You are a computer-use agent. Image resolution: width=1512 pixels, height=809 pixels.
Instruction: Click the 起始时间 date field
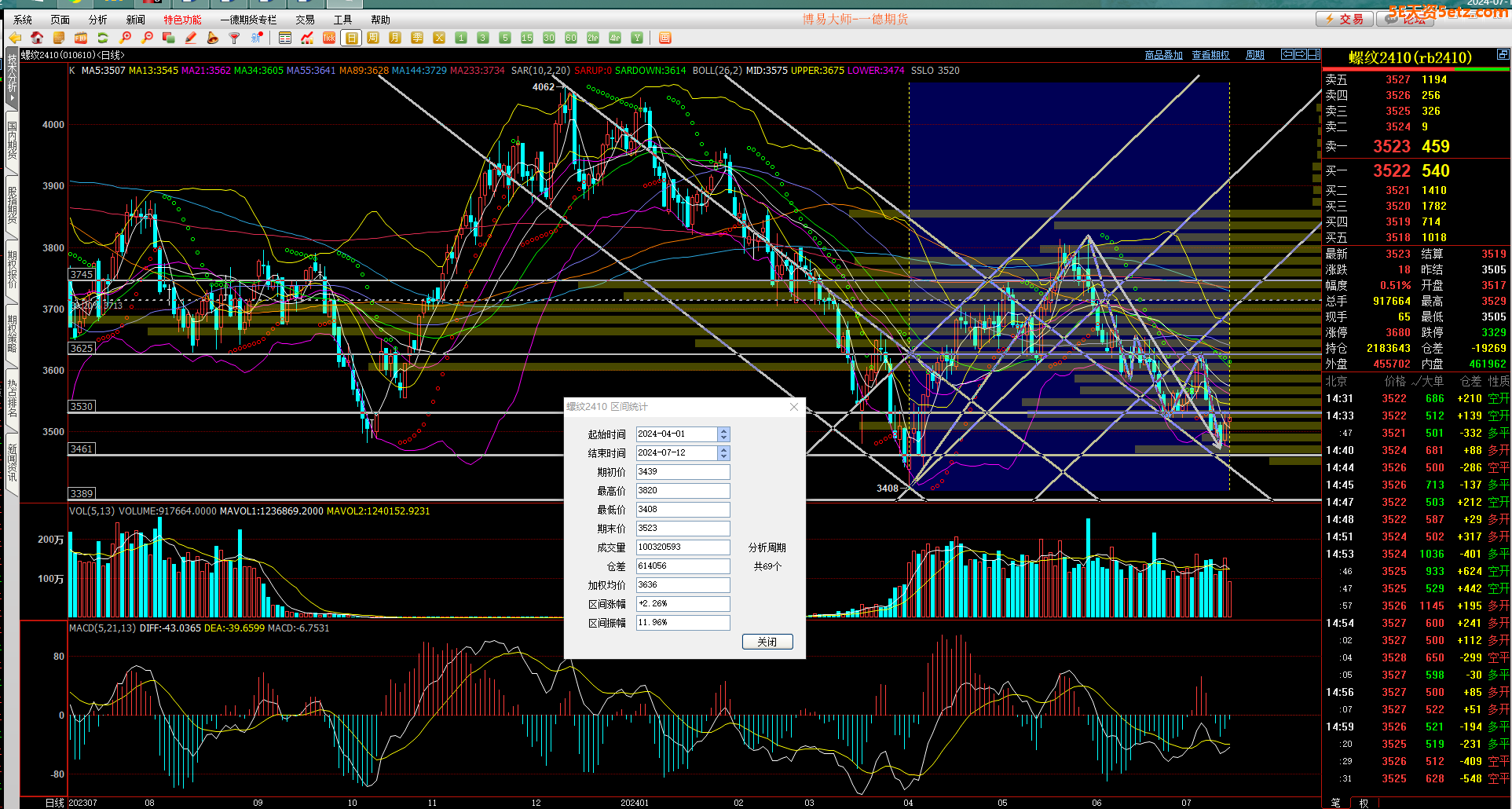coord(676,434)
